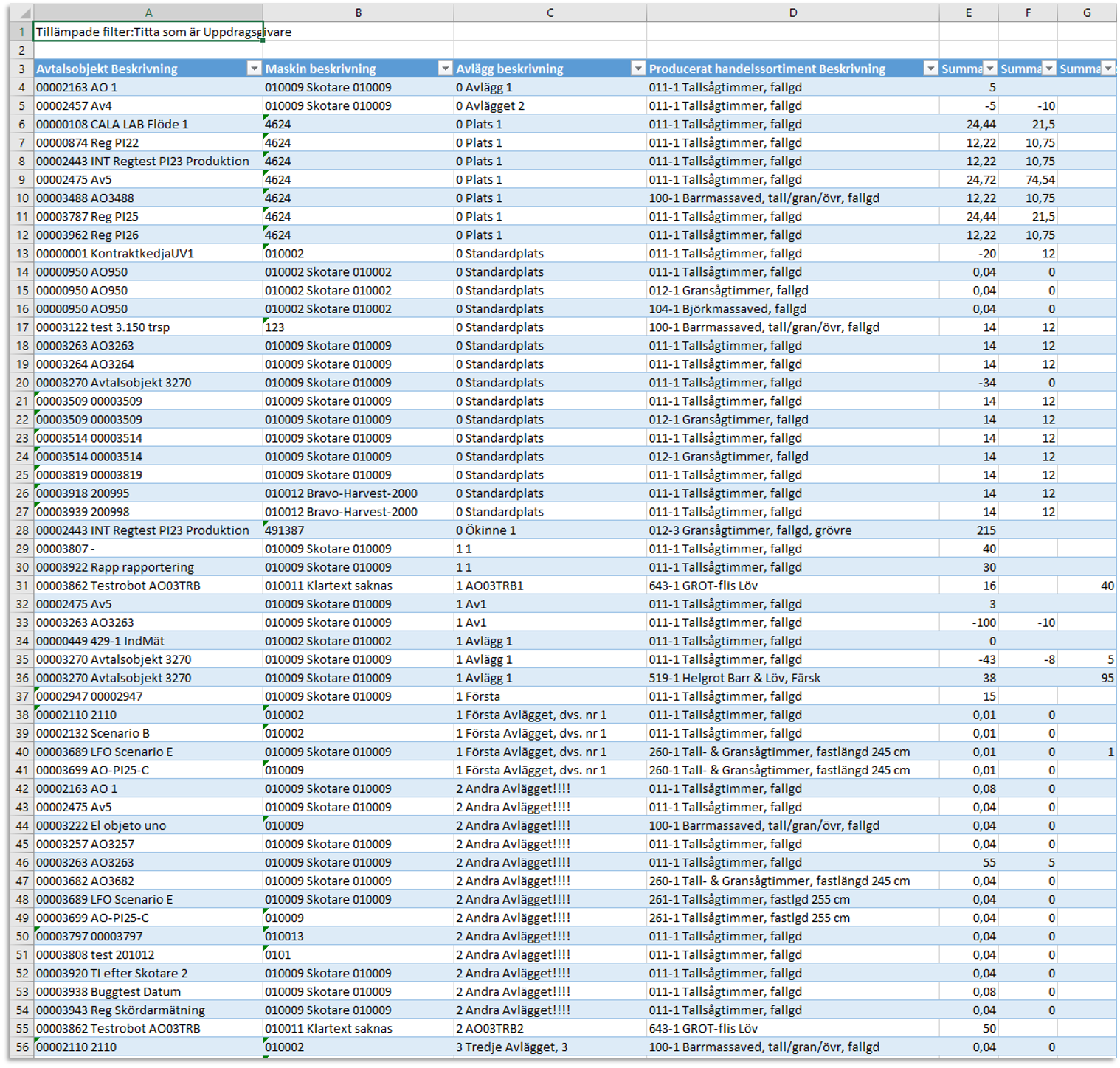This screenshot has width=1120, height=1068.
Task: Select row header 56
Action: (22, 1047)
